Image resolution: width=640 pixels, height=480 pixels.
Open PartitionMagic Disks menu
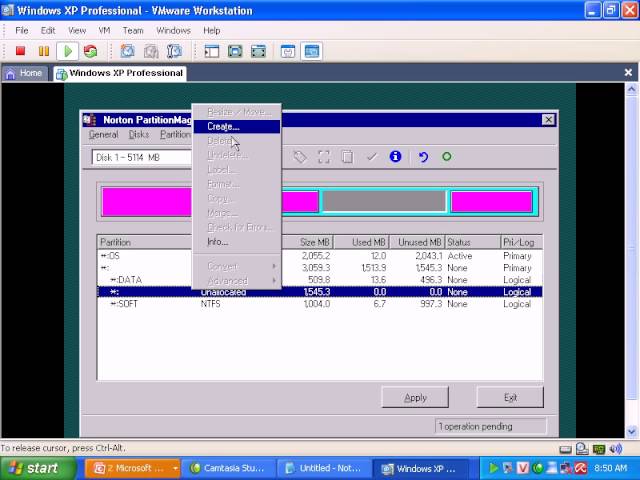[139, 135]
